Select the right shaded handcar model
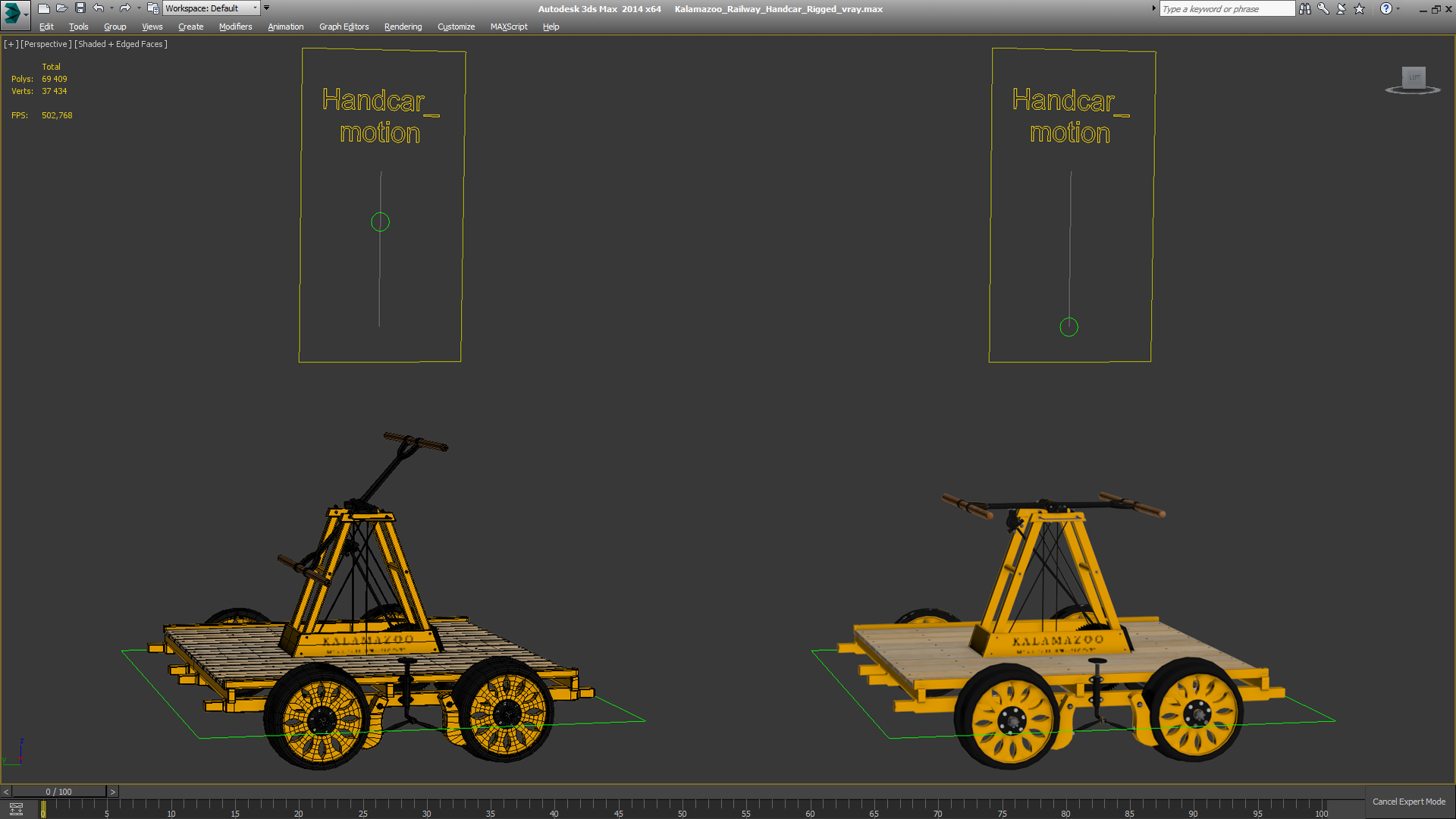The height and width of the screenshot is (819, 1456). [1062, 629]
